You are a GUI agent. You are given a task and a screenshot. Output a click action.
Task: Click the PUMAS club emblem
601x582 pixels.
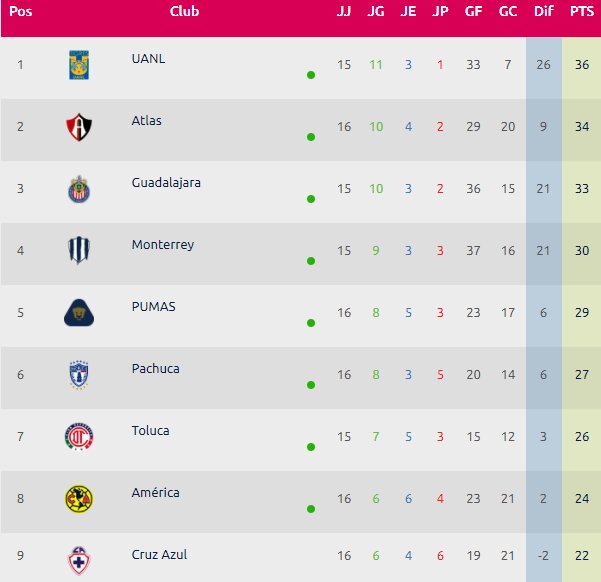[79, 312]
